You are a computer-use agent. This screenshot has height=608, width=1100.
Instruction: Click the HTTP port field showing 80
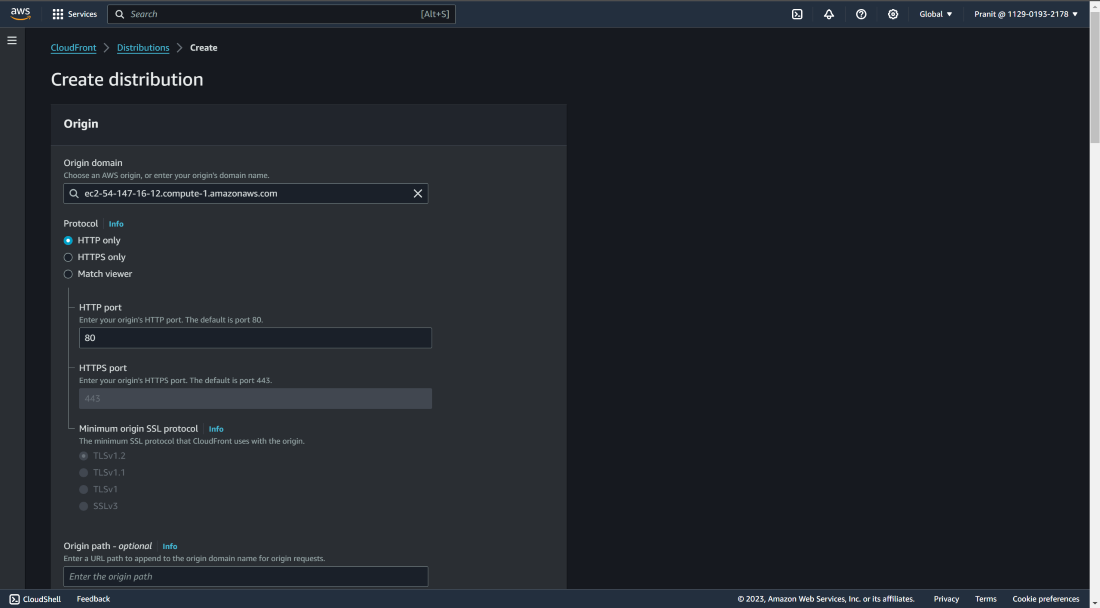click(x=255, y=338)
